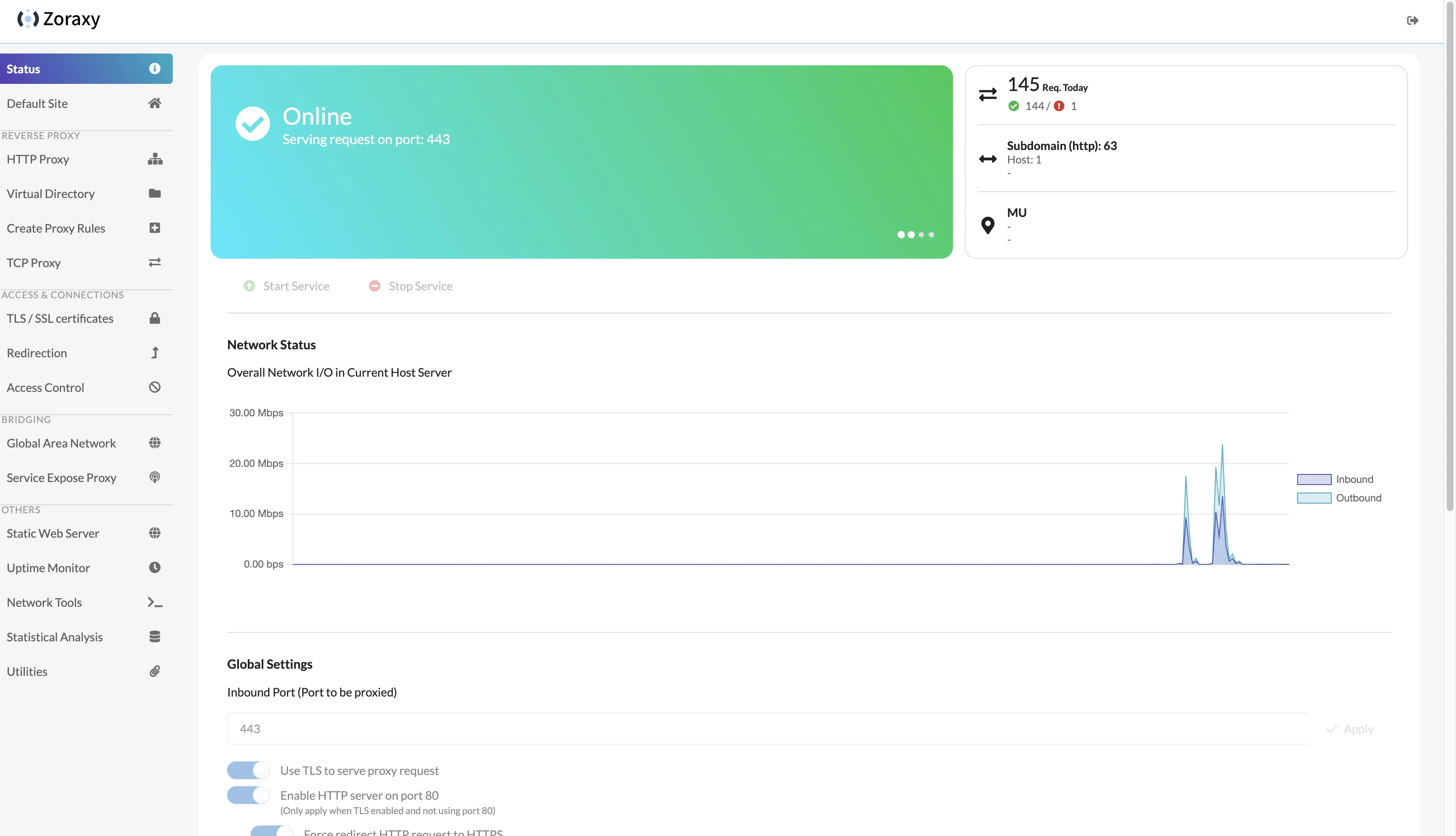Click the map pin icon next to MU

point(988,225)
